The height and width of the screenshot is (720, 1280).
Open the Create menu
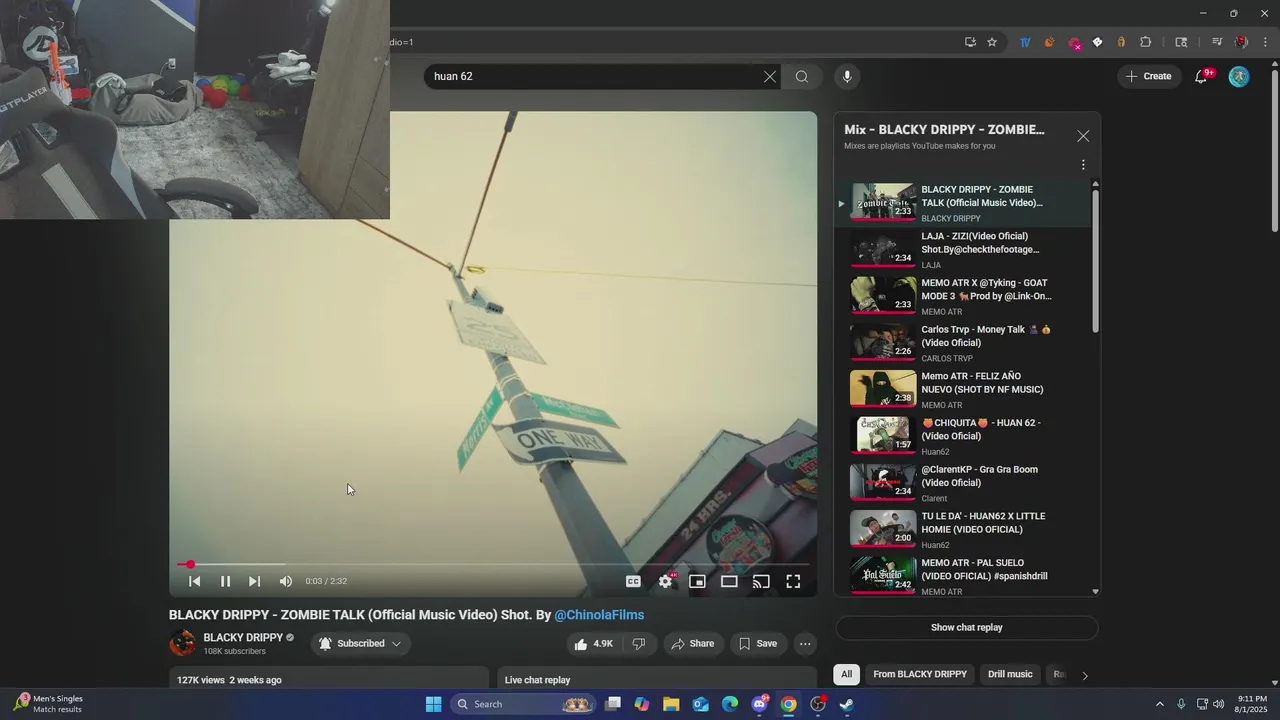pos(1149,76)
